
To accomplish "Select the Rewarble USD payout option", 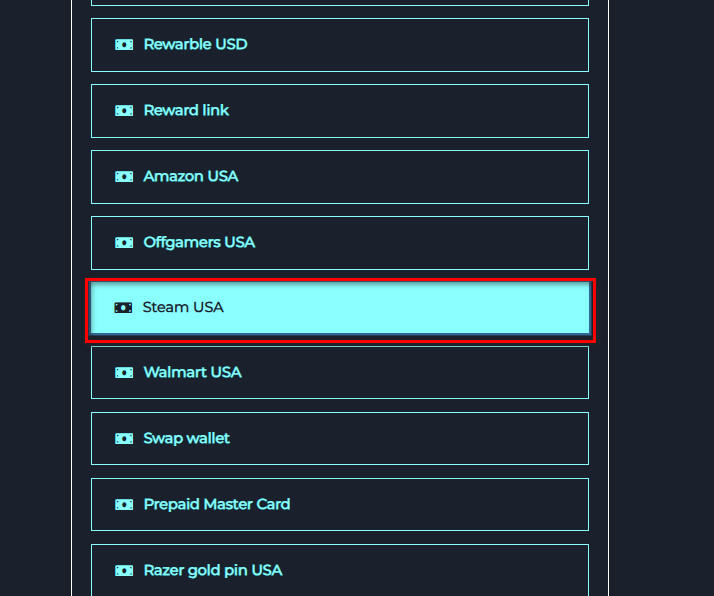I will tap(340, 45).
